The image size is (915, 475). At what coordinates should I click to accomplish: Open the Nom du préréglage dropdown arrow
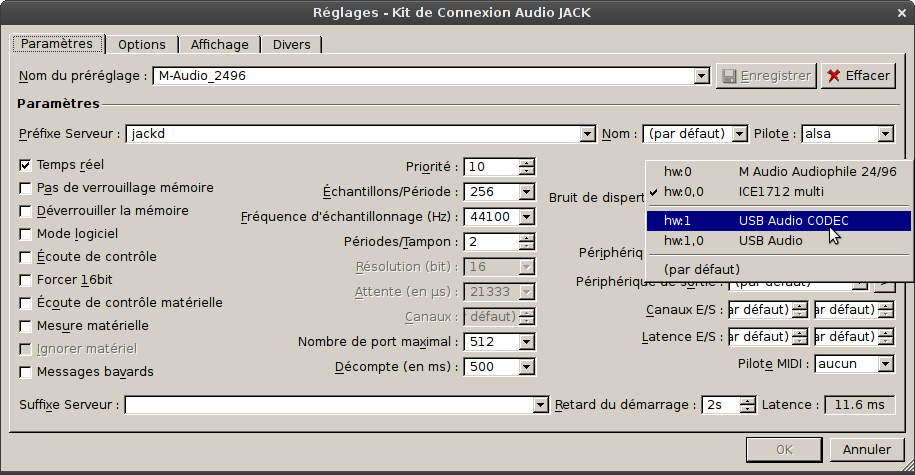tap(701, 76)
